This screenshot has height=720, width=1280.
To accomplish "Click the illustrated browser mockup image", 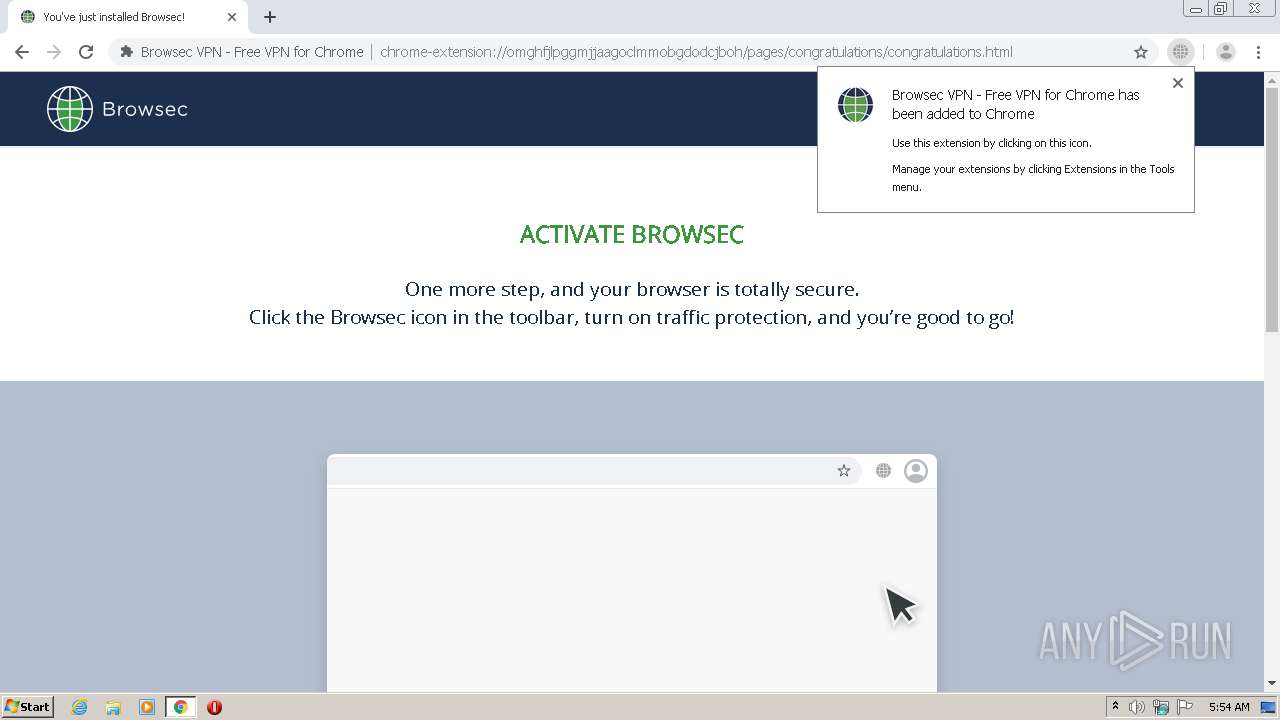I will tap(632, 573).
